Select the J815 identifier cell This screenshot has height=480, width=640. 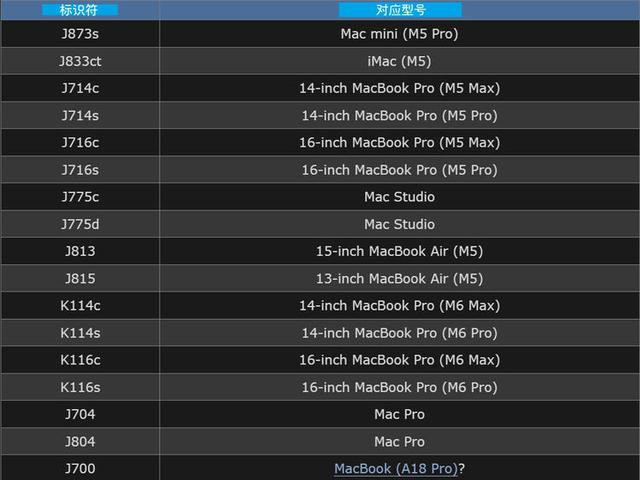(80, 278)
